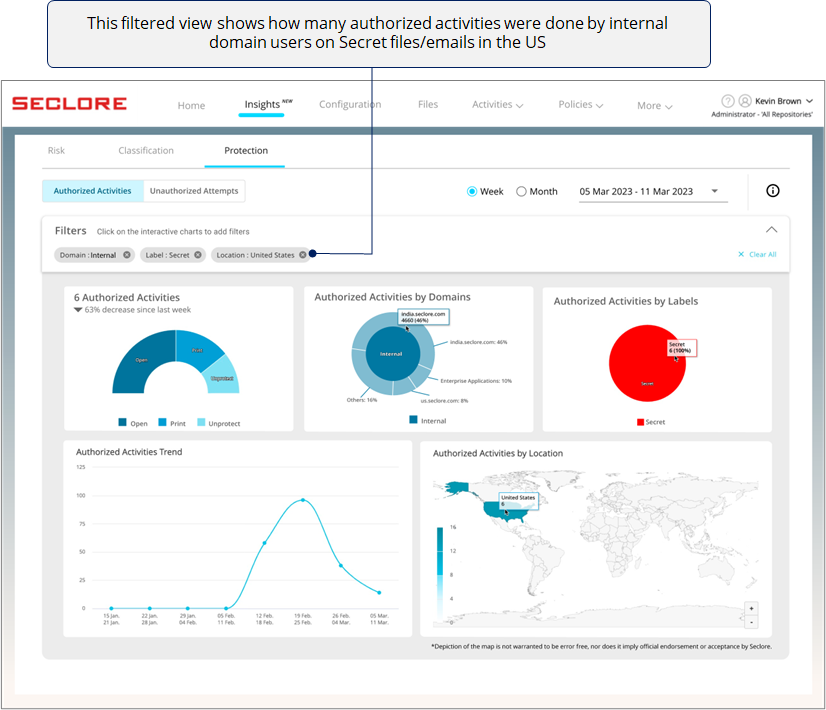This screenshot has height=710, width=826.
Task: Click the 19 Feb. peak trend point
Action: tap(302, 500)
